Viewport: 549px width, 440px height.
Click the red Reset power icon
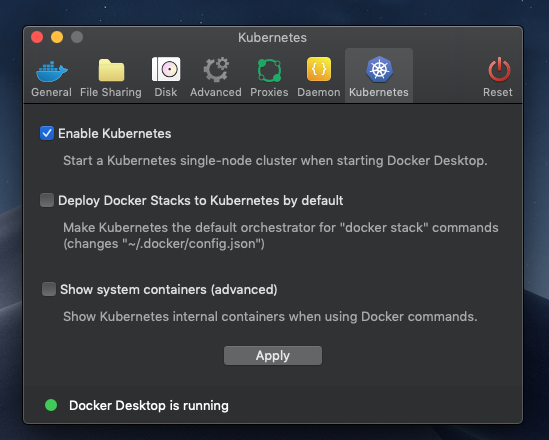(499, 69)
